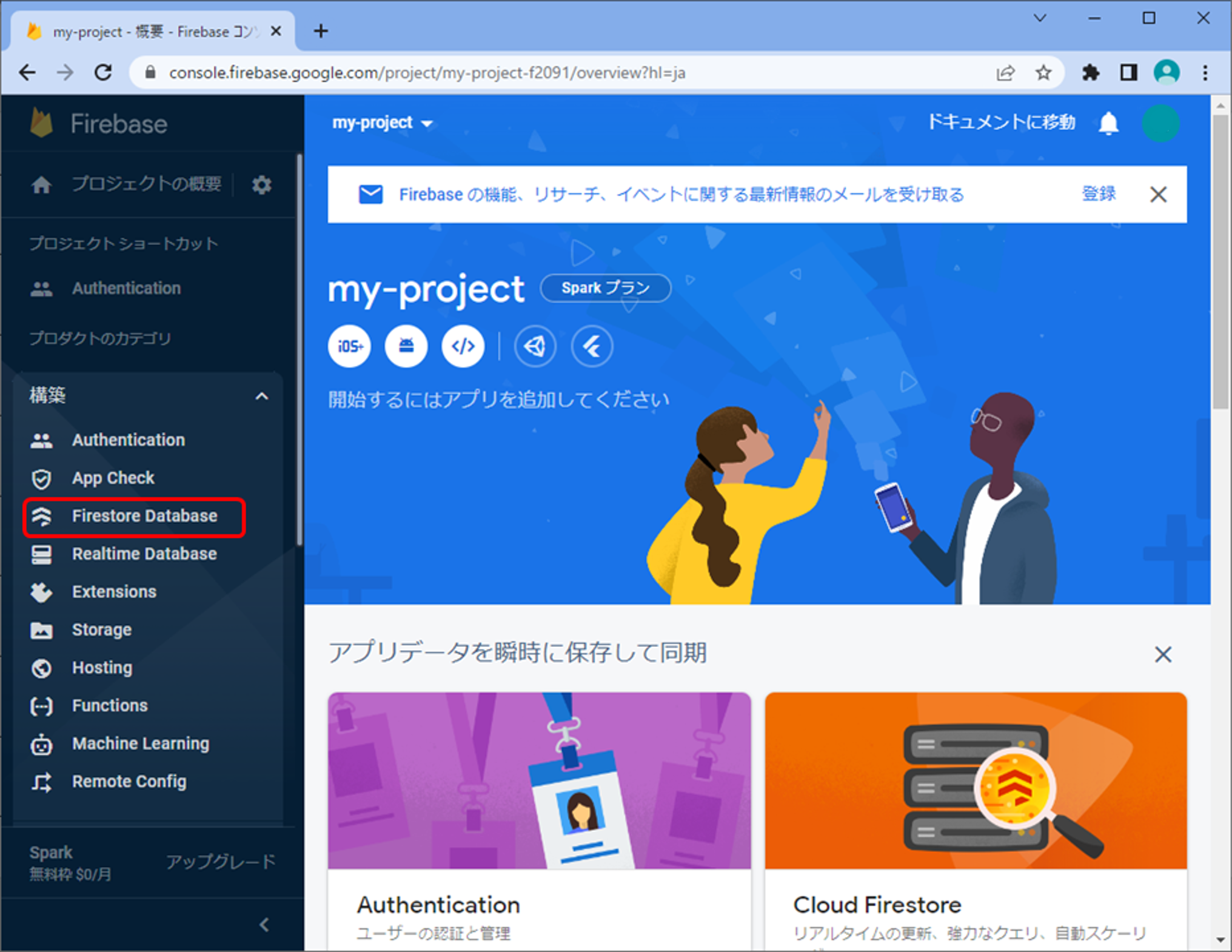Click アップグレード to upgrade plan
This screenshot has width=1232, height=952.
(x=221, y=862)
